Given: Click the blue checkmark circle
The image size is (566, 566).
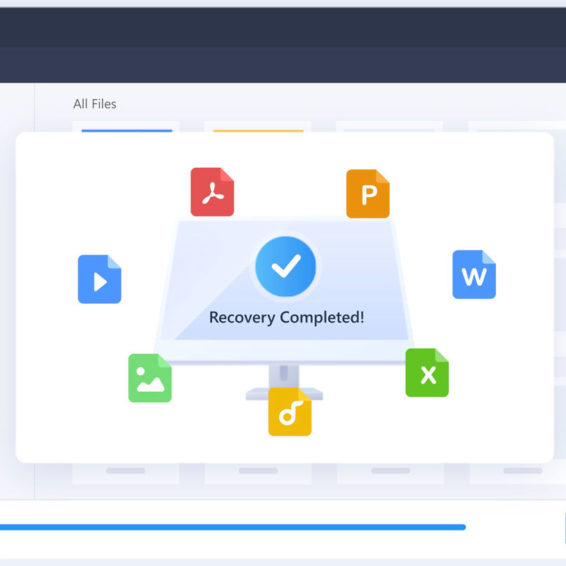Looking at the screenshot, I should [x=286, y=266].
